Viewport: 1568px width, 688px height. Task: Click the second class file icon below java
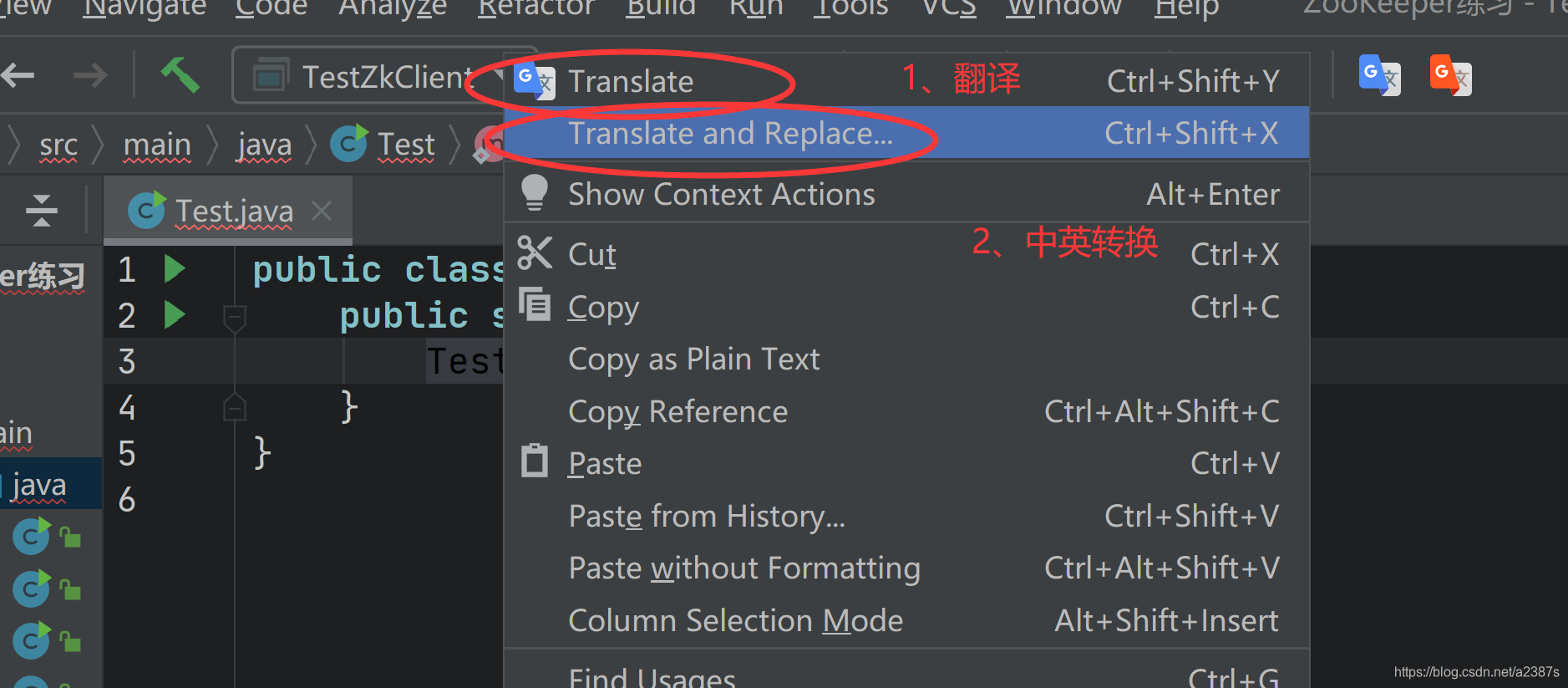pyautogui.click(x=32, y=589)
